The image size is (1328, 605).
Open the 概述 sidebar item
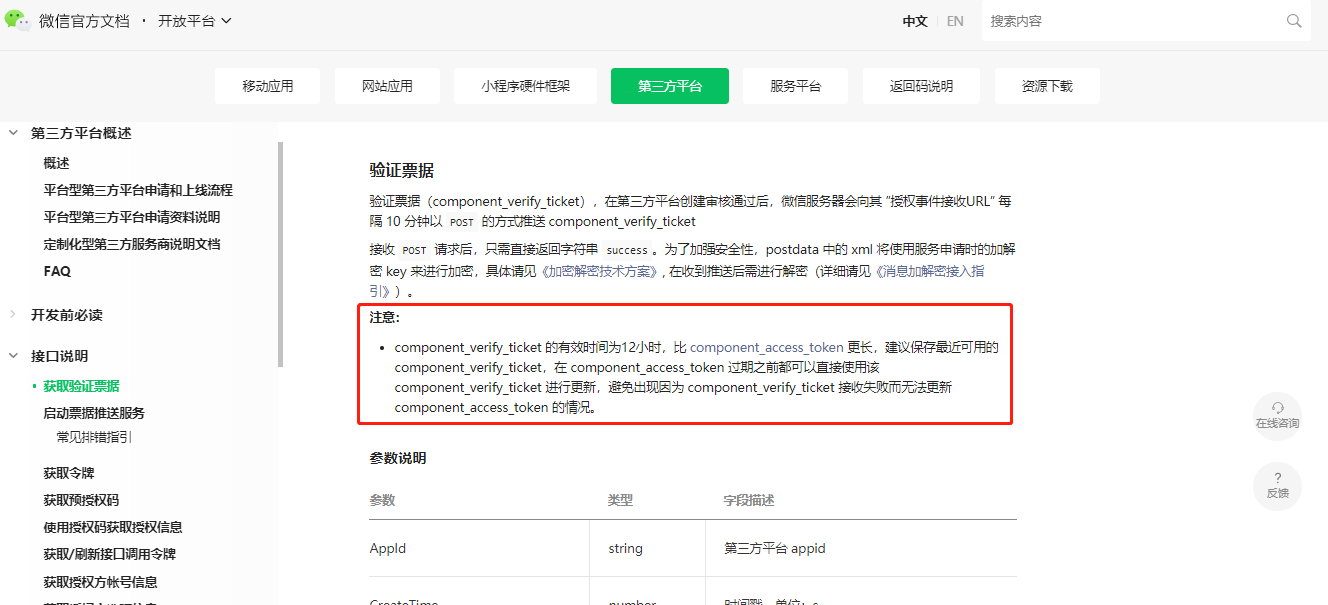[56, 163]
